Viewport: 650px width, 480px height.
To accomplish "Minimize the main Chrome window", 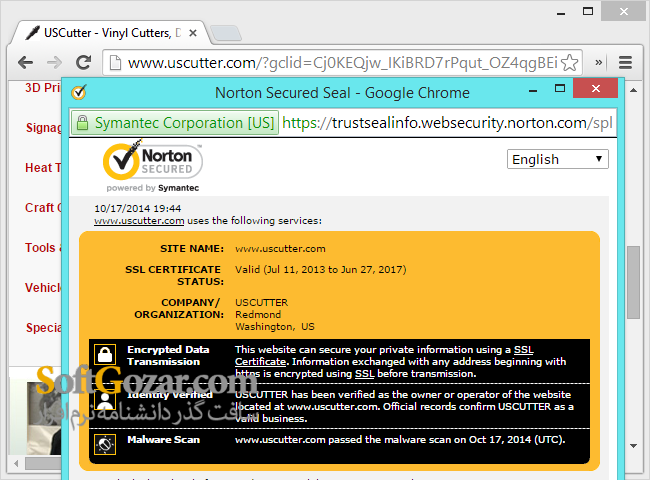I will (x=561, y=13).
